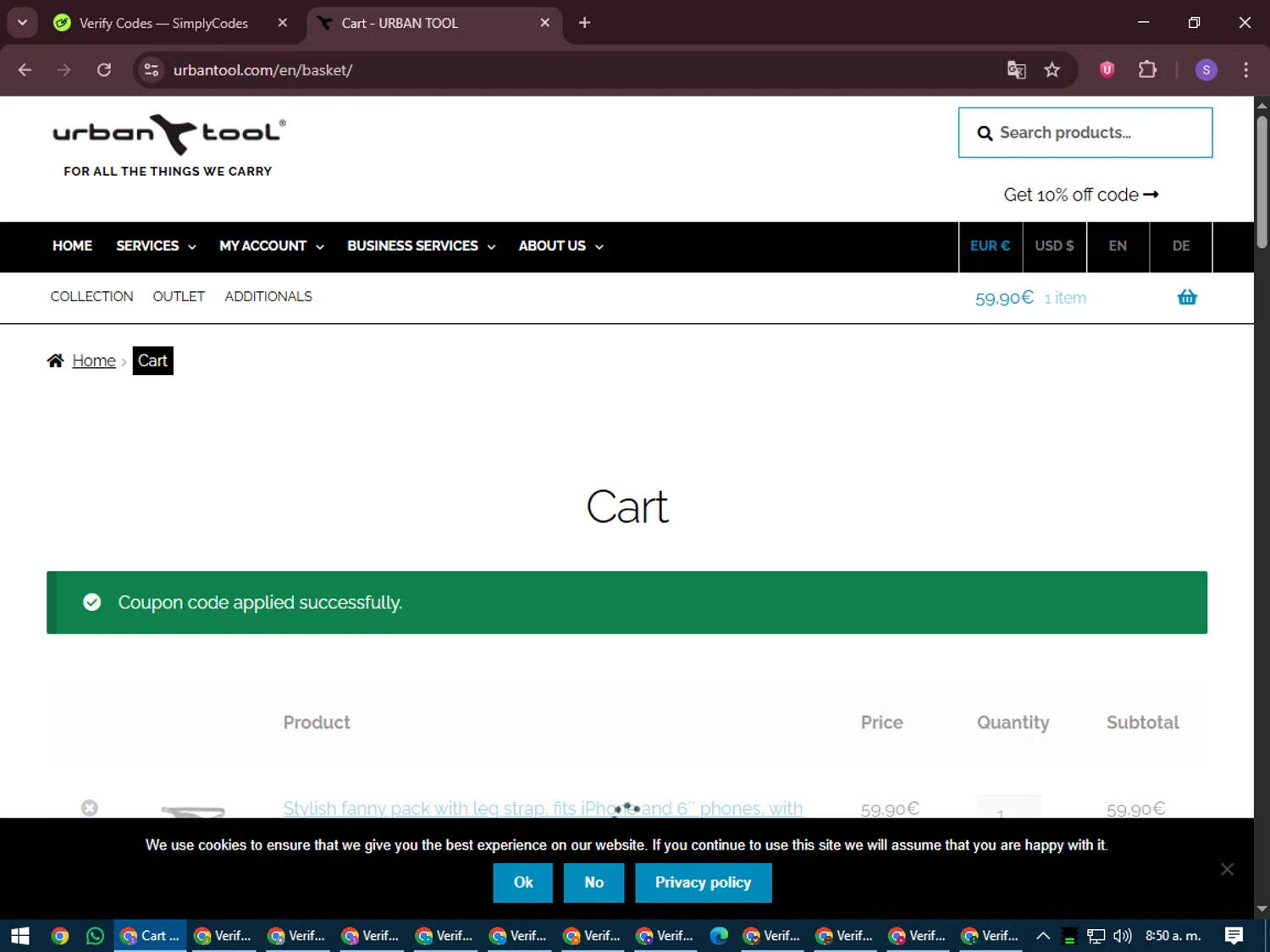1270x952 pixels.
Task: Open the OUTLET category
Action: pos(179,297)
